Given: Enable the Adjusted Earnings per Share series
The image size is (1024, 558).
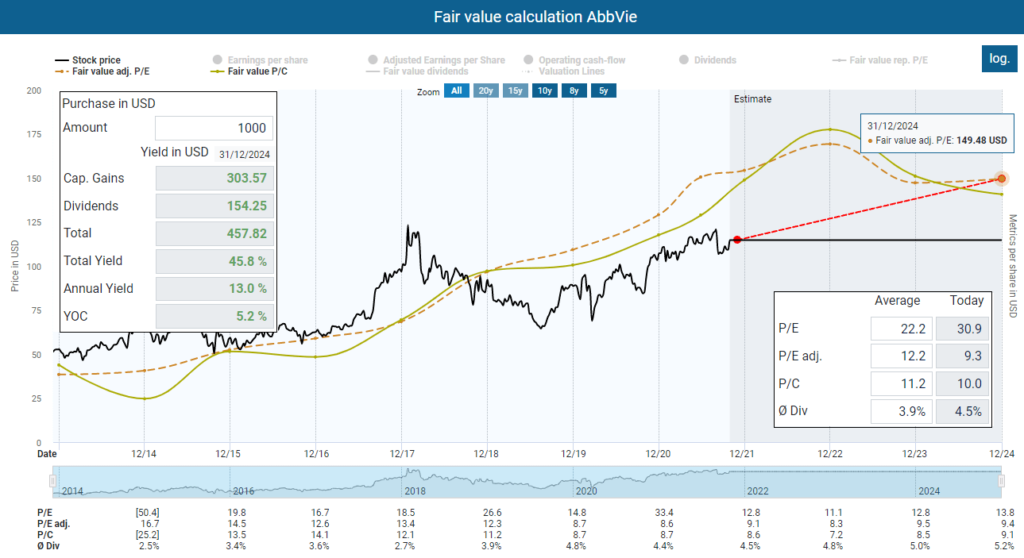Looking at the screenshot, I should point(436,59).
